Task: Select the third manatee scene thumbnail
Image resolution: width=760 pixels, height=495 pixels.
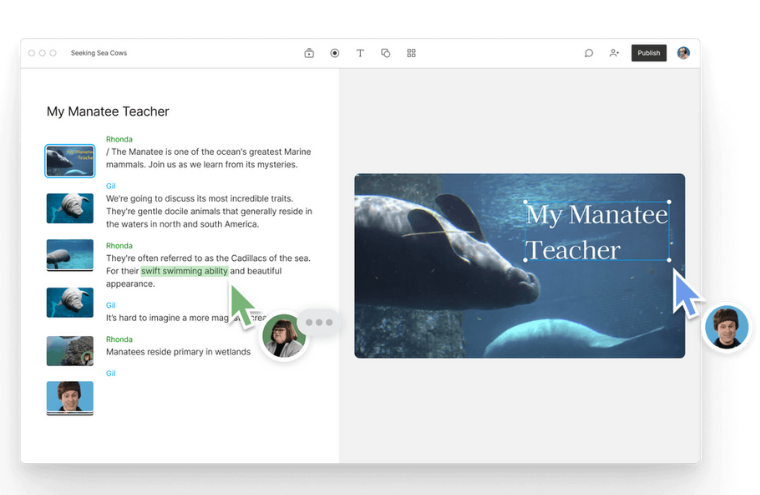Action: coord(70,254)
